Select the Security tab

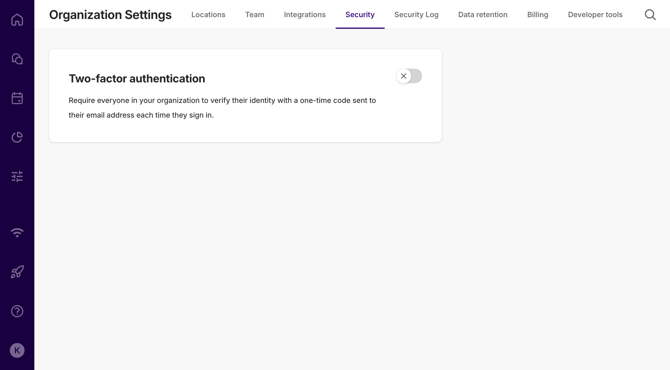click(x=360, y=15)
